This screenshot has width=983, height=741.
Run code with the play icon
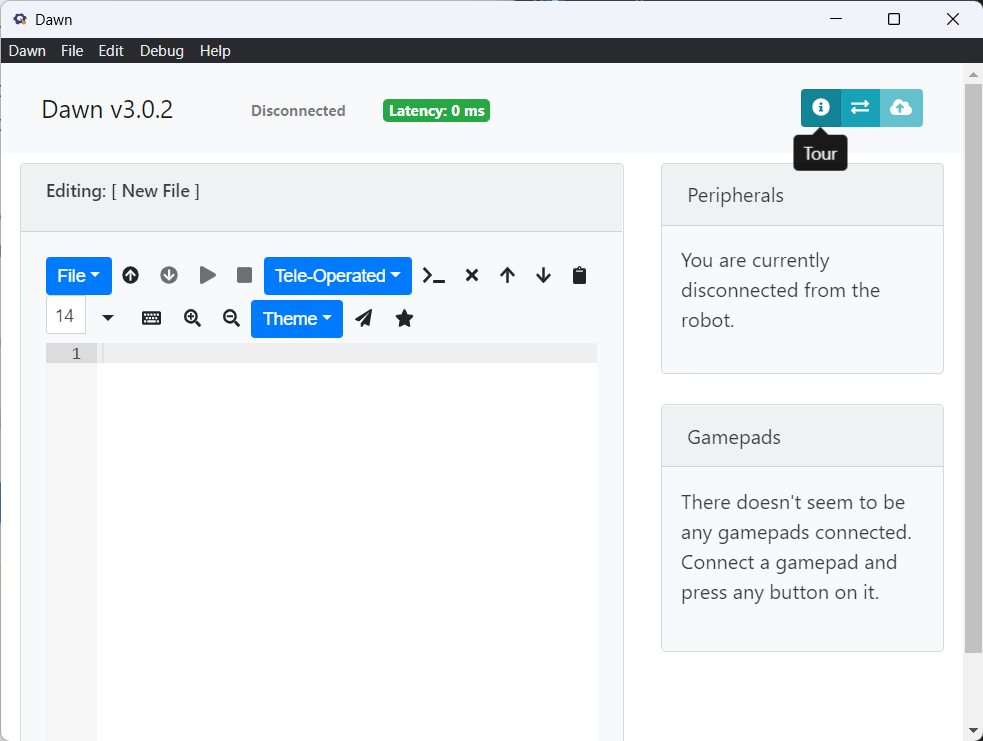pos(208,275)
